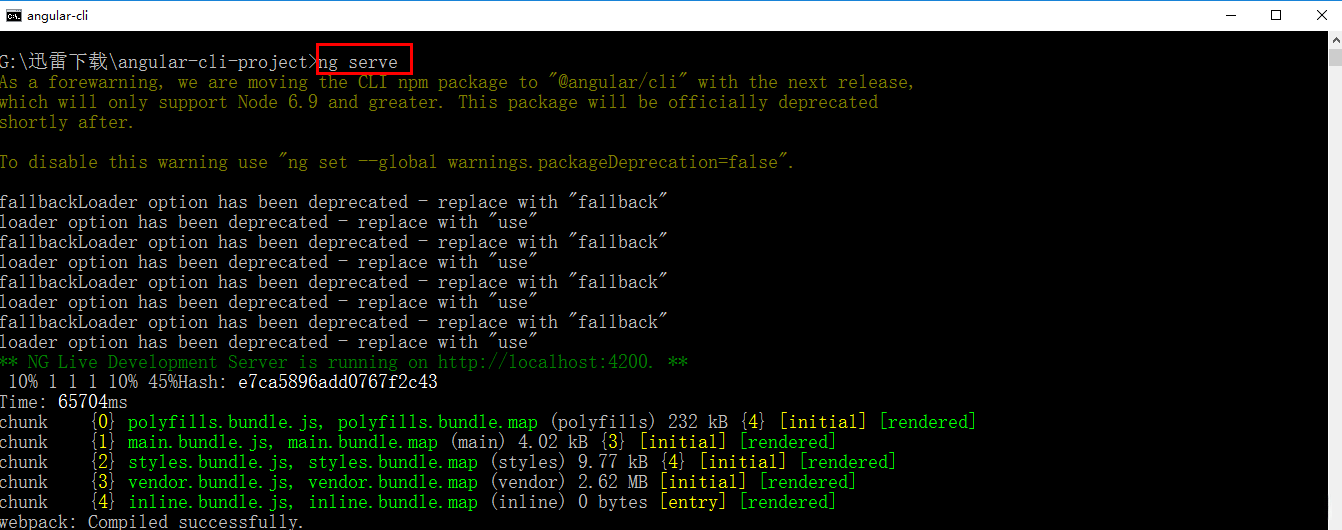Click the [entry] tag on inline chunk
Screen dimensions: 1342x530
[693, 502]
